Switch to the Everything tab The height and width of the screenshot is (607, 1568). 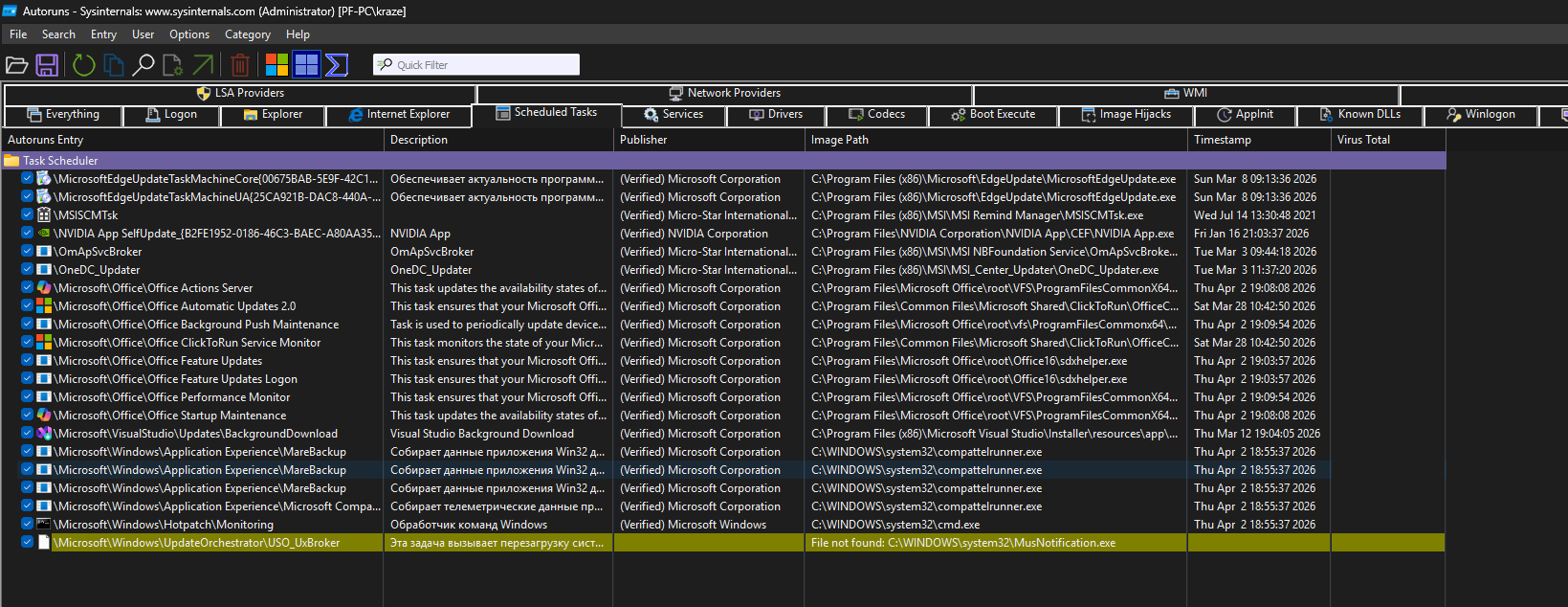click(63, 115)
